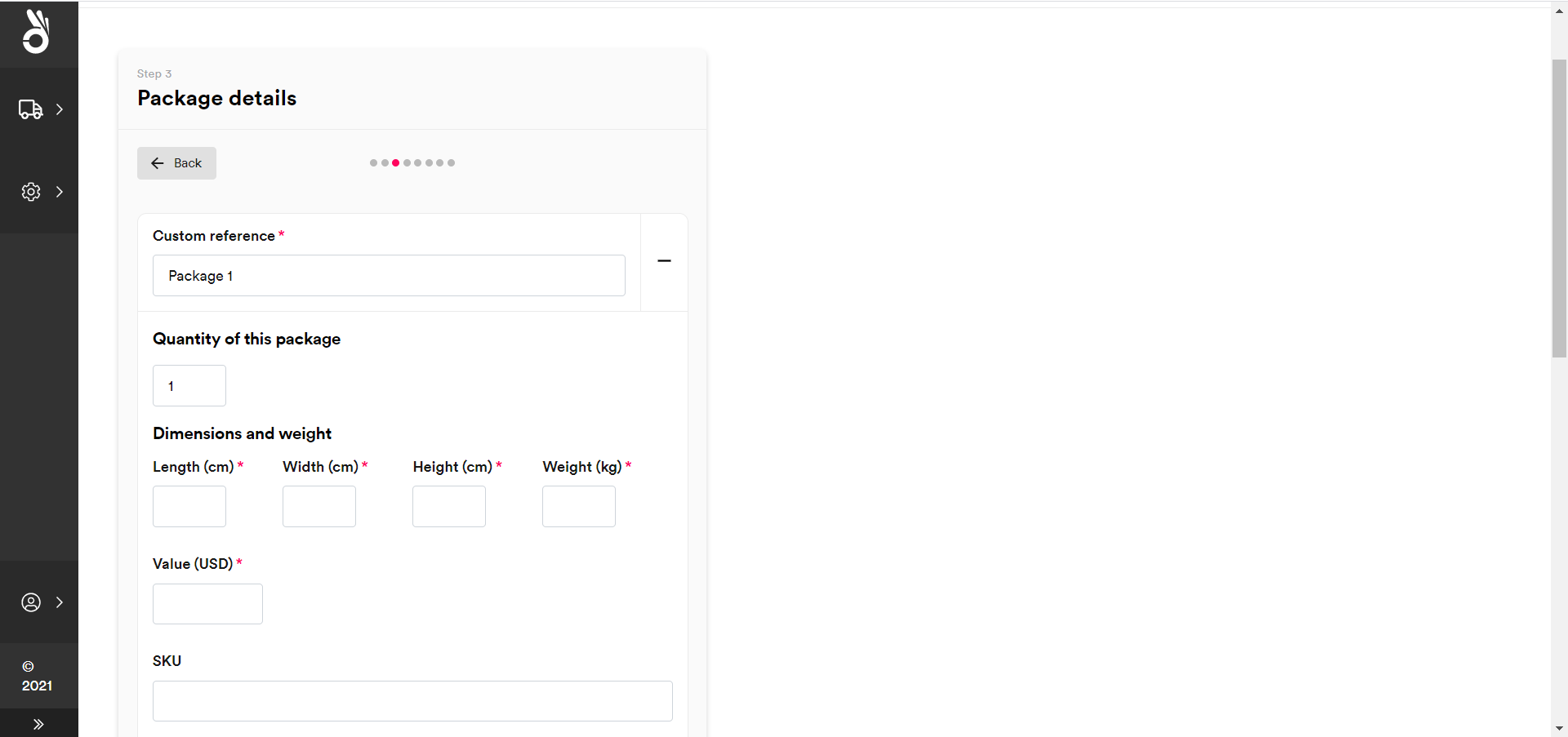The height and width of the screenshot is (737, 1568).
Task: Click the 'Step 3' label
Action: click(x=154, y=73)
